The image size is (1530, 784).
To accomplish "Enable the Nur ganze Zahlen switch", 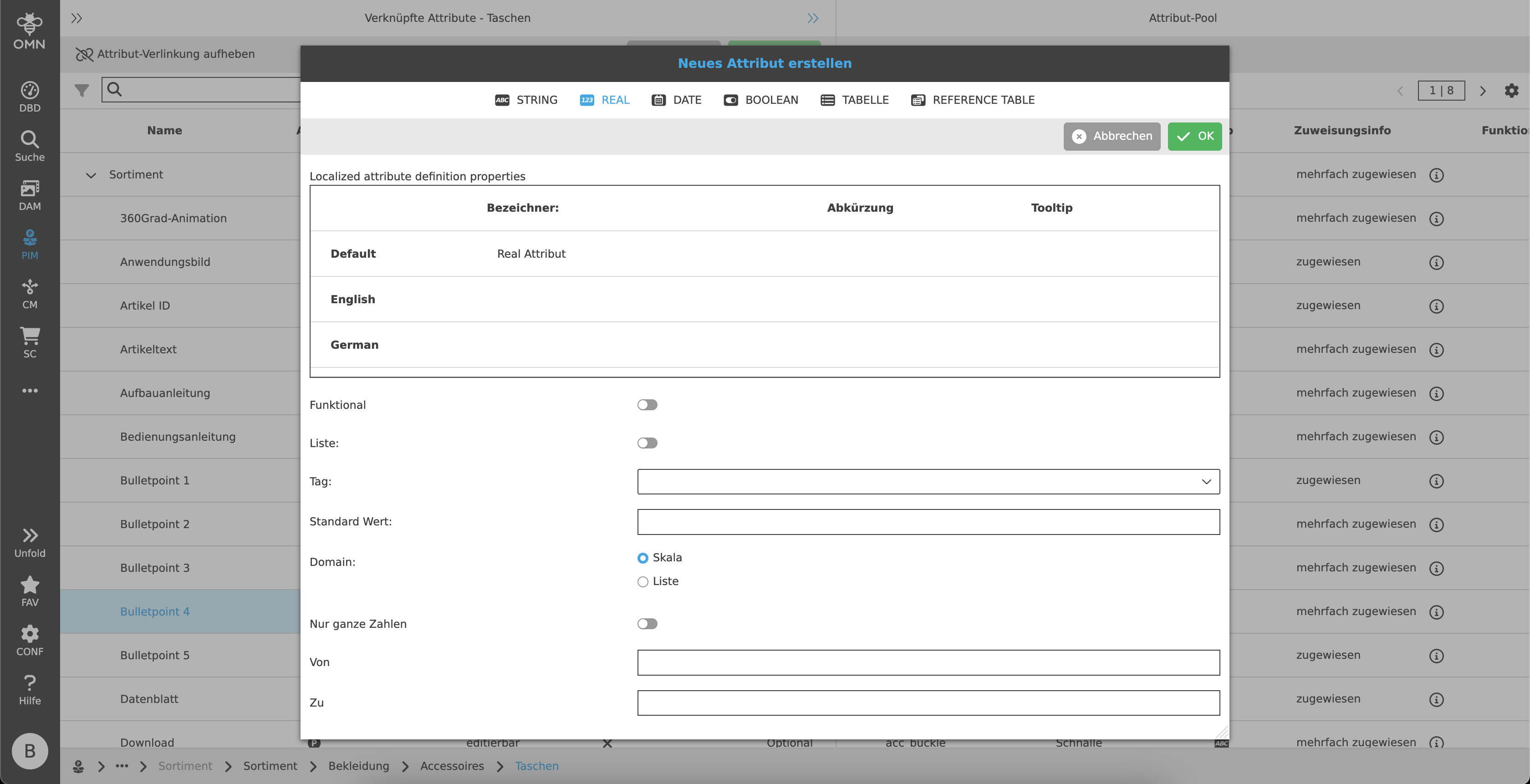I will tap(647, 624).
